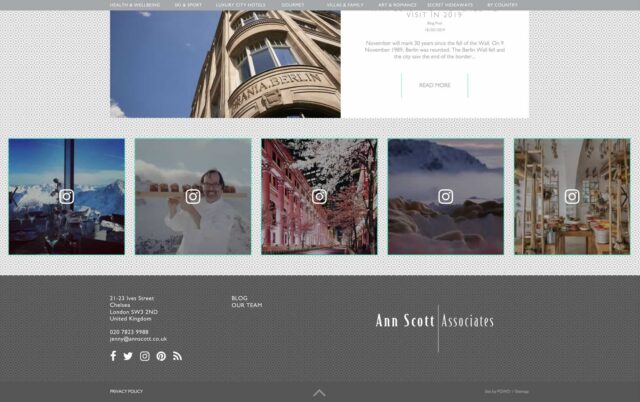The image size is (640, 402).
Task: Open Instagram post showing the chef
Action: click(x=193, y=196)
